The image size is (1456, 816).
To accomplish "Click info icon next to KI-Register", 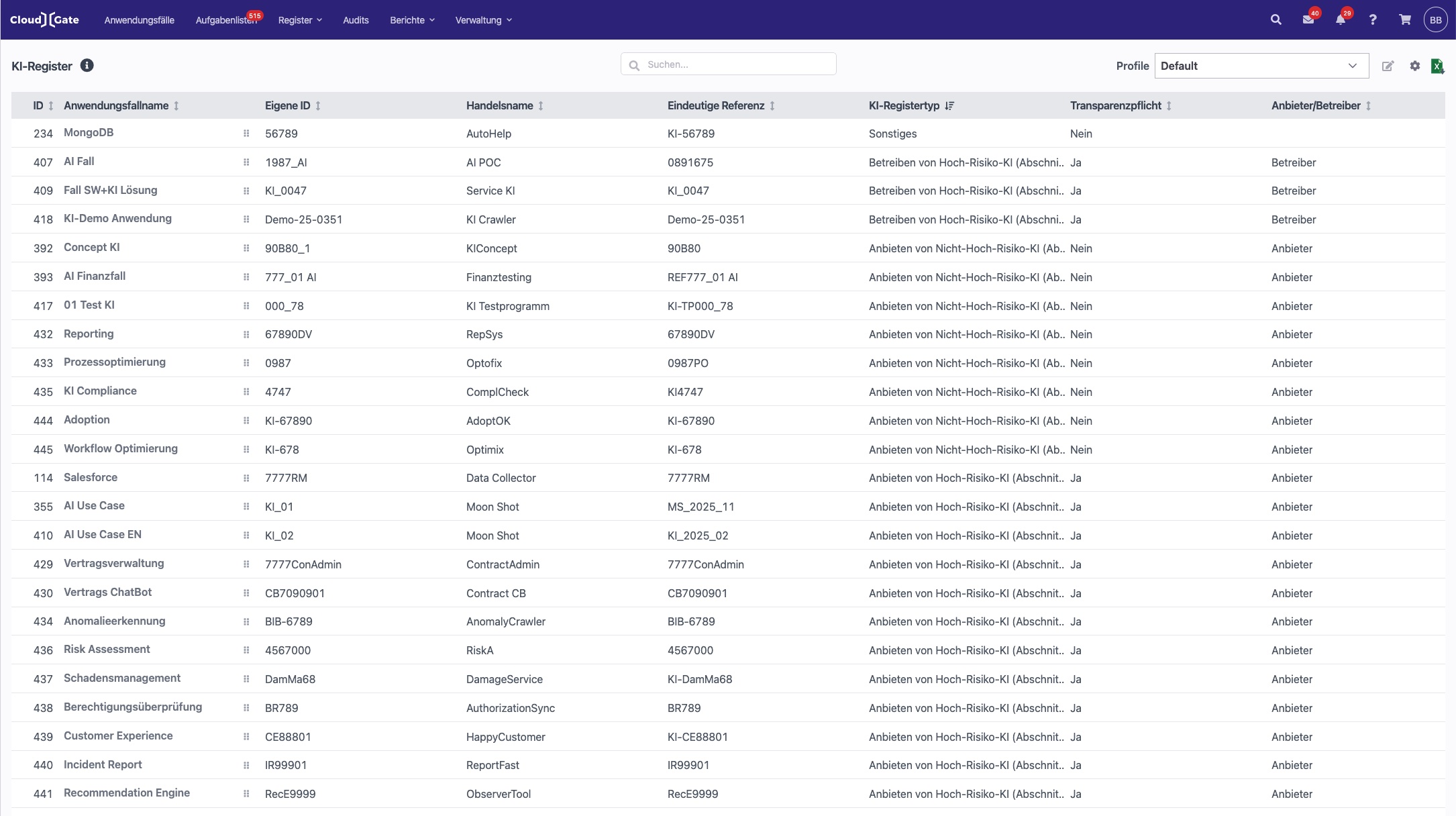I will (x=87, y=65).
